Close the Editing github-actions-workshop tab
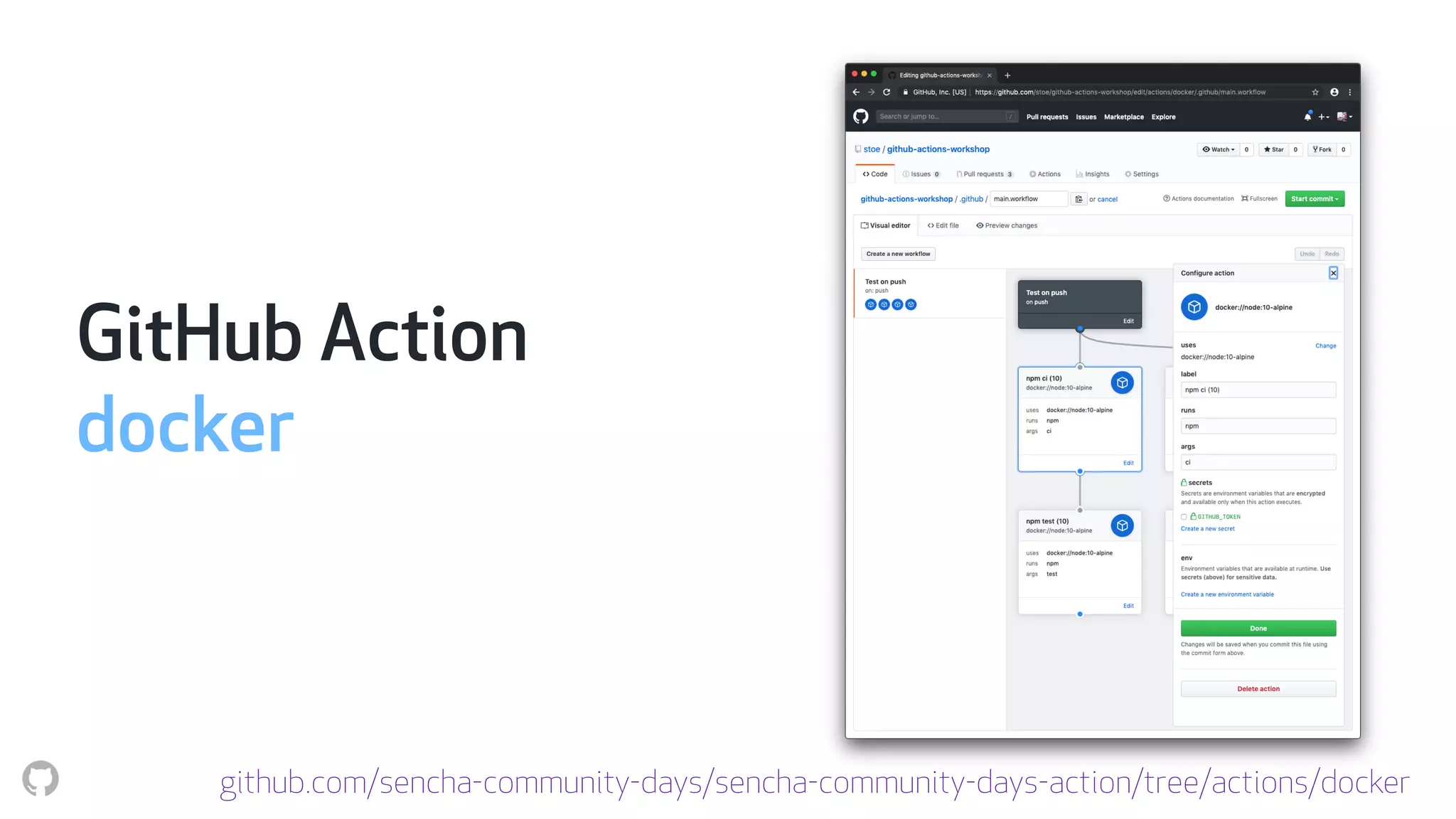 coord(989,75)
